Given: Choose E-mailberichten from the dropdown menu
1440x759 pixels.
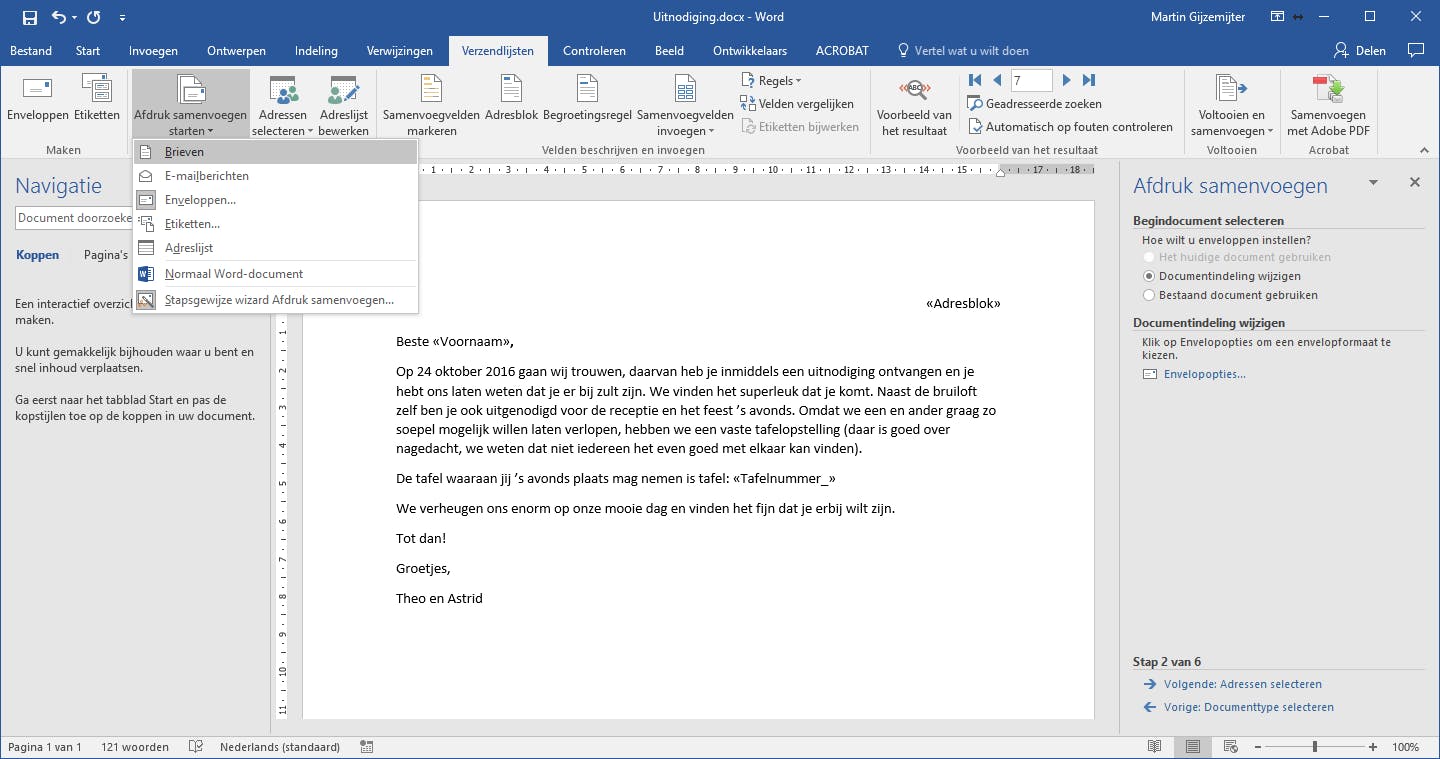Looking at the screenshot, I should 207,176.
